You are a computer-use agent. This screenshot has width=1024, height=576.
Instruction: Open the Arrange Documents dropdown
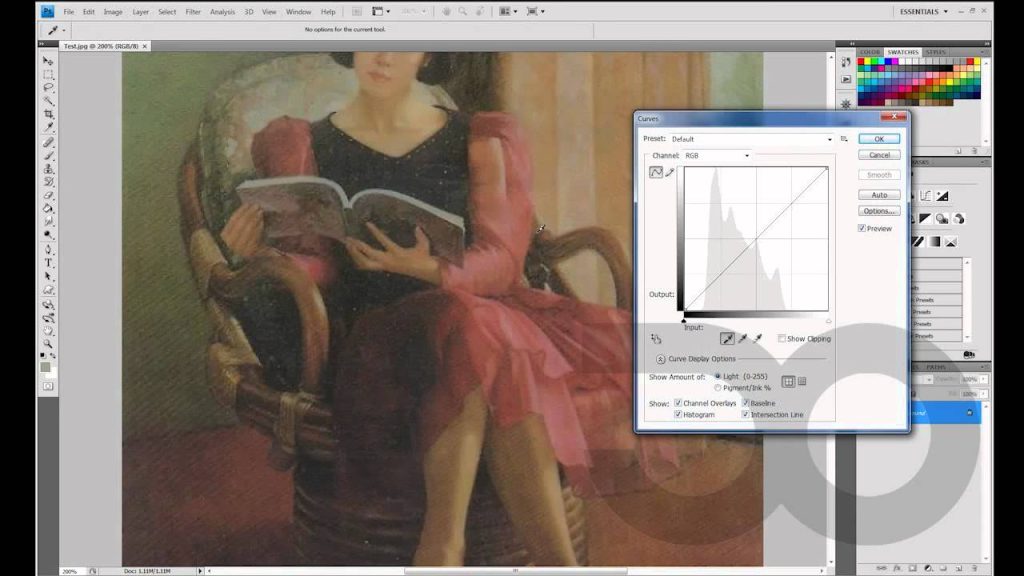(x=508, y=11)
